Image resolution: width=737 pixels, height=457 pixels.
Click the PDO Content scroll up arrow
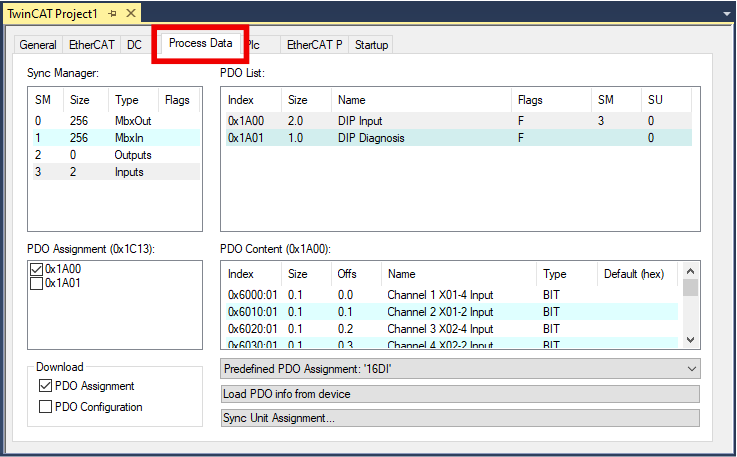coord(690,271)
